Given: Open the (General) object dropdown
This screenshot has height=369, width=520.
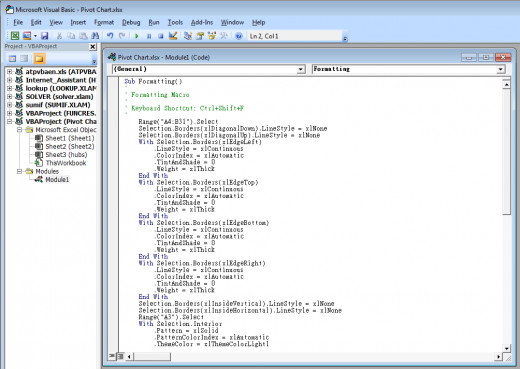Looking at the screenshot, I should [301, 69].
